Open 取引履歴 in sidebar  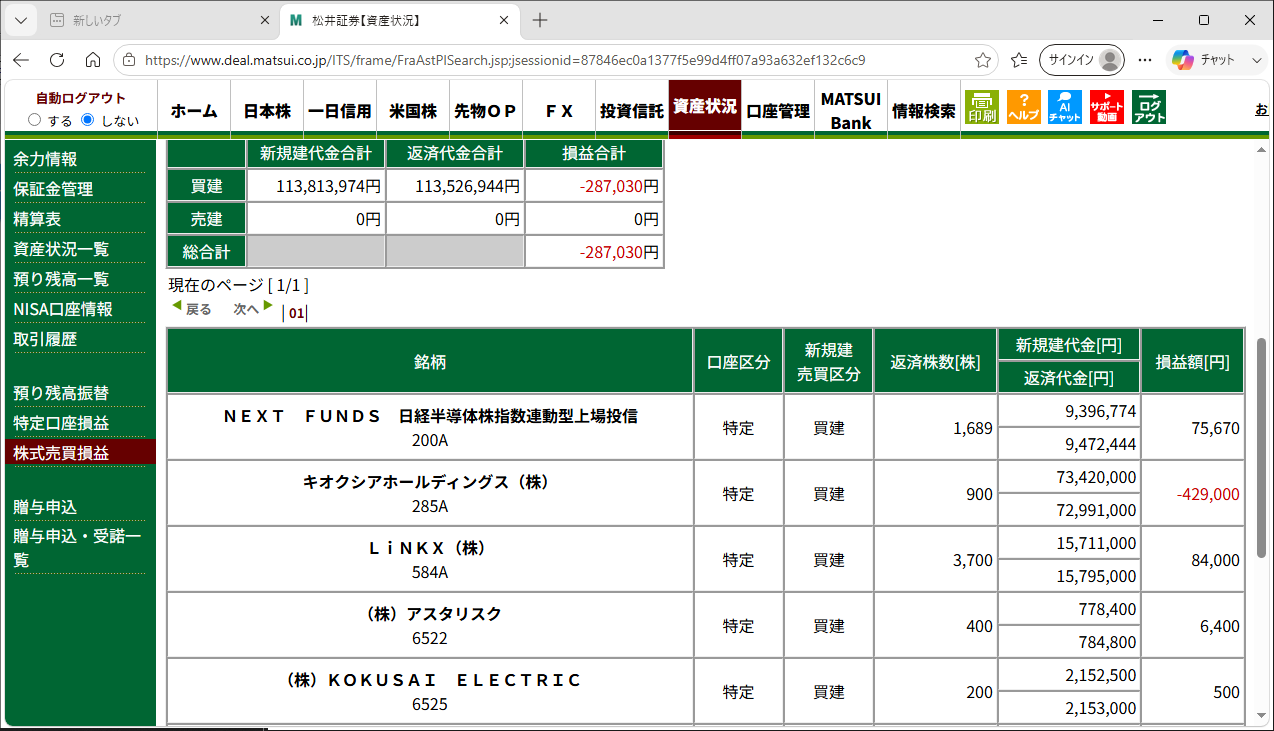pos(45,339)
